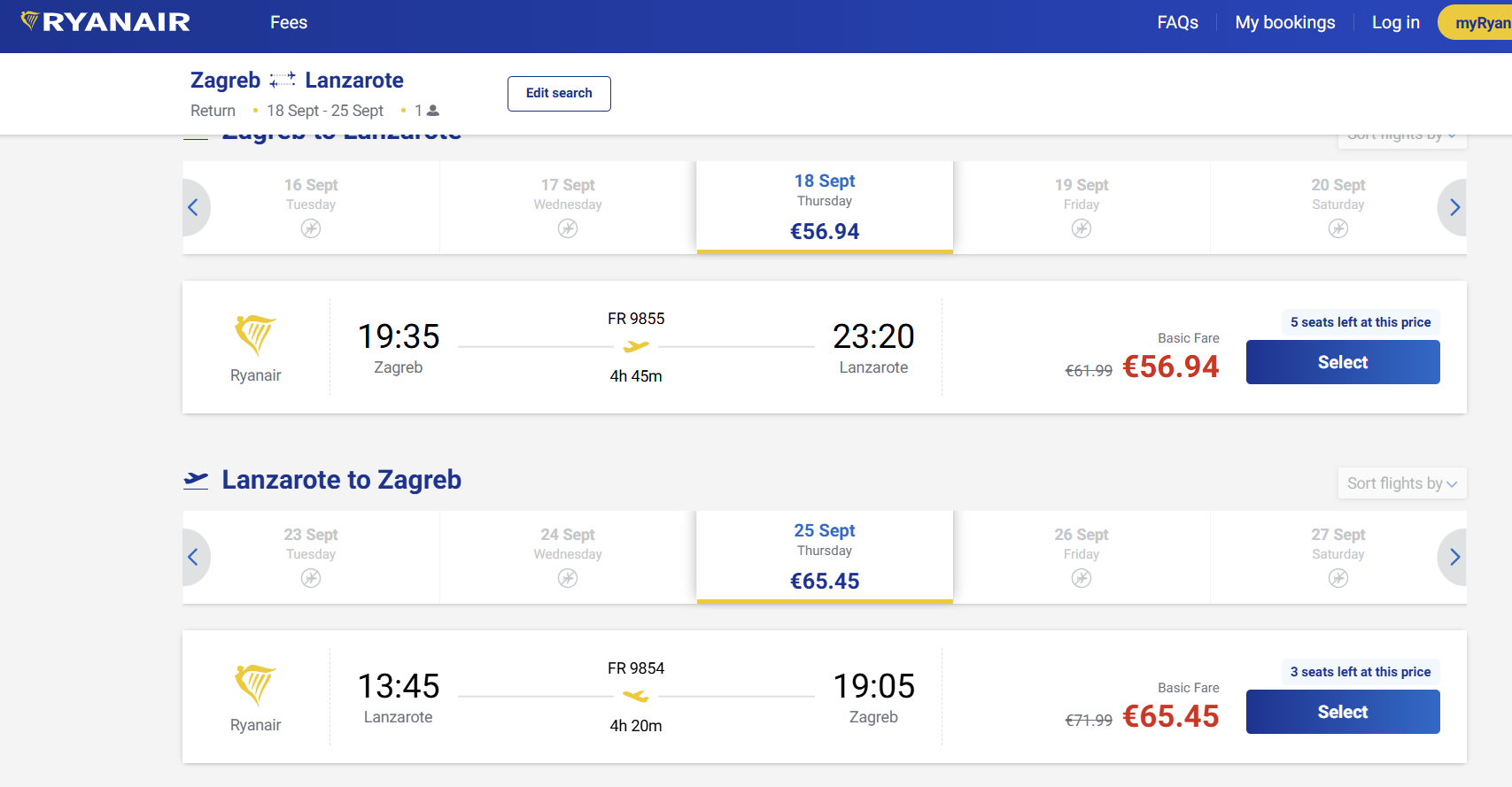This screenshot has height=787, width=1512.
Task: Show later return dates with right arrow
Action: pos(1454,558)
